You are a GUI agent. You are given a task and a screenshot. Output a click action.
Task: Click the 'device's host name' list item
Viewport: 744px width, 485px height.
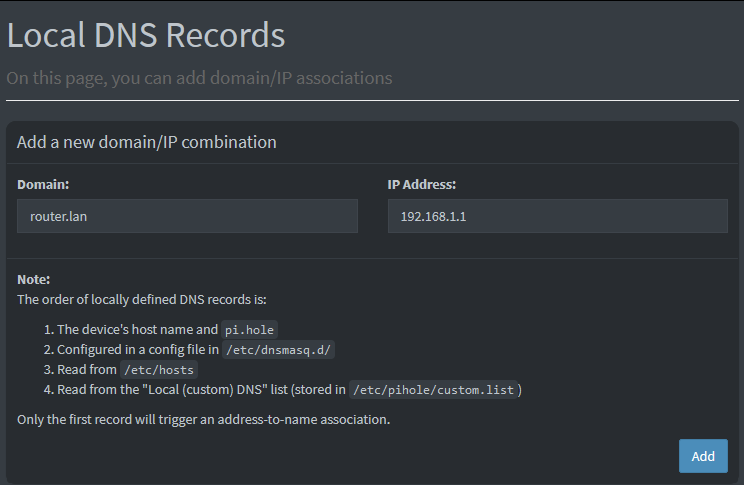(138, 329)
